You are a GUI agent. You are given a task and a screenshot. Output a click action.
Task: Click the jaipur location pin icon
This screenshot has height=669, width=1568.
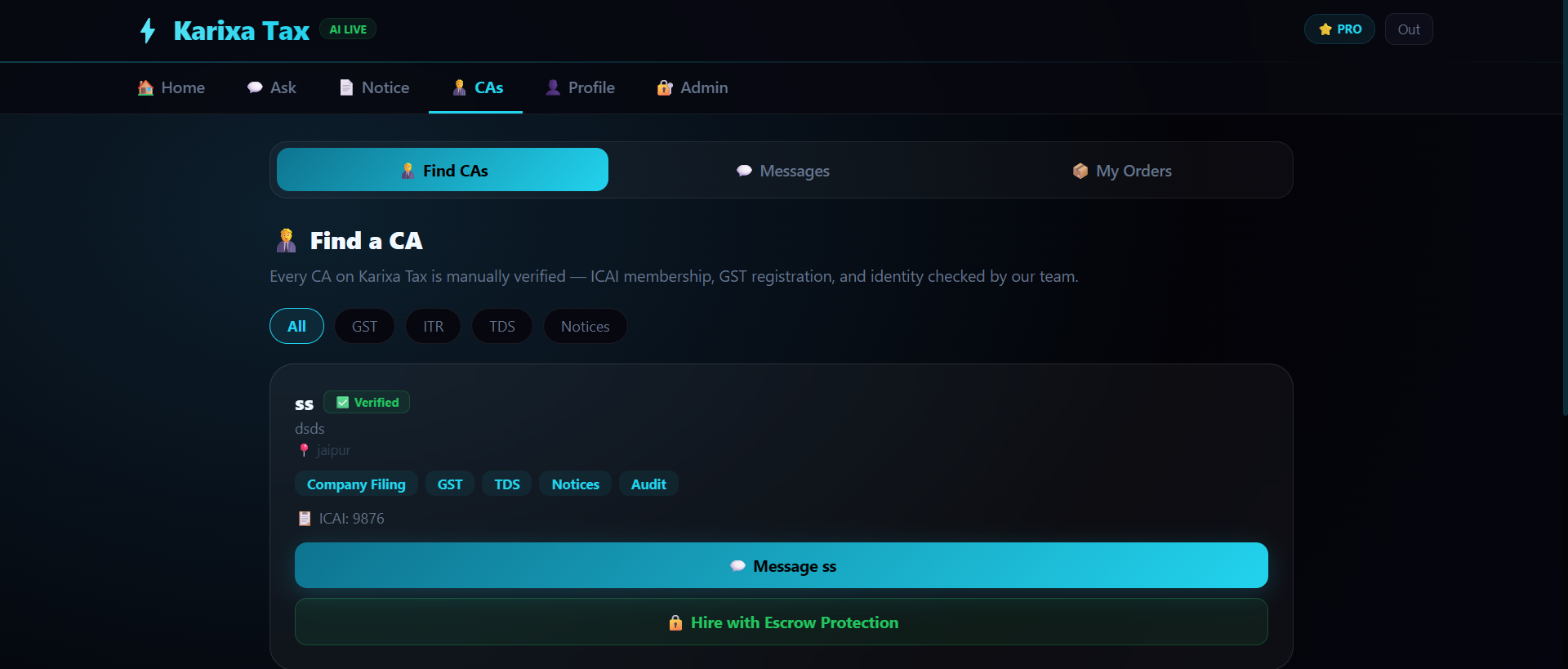(304, 450)
